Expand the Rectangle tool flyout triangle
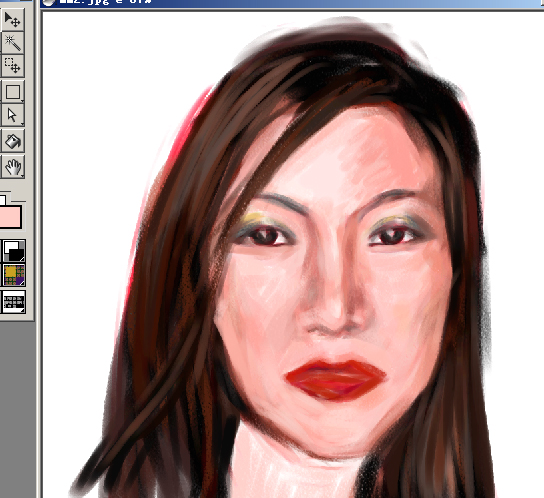Viewport: 544px width, 498px height. tap(23, 101)
